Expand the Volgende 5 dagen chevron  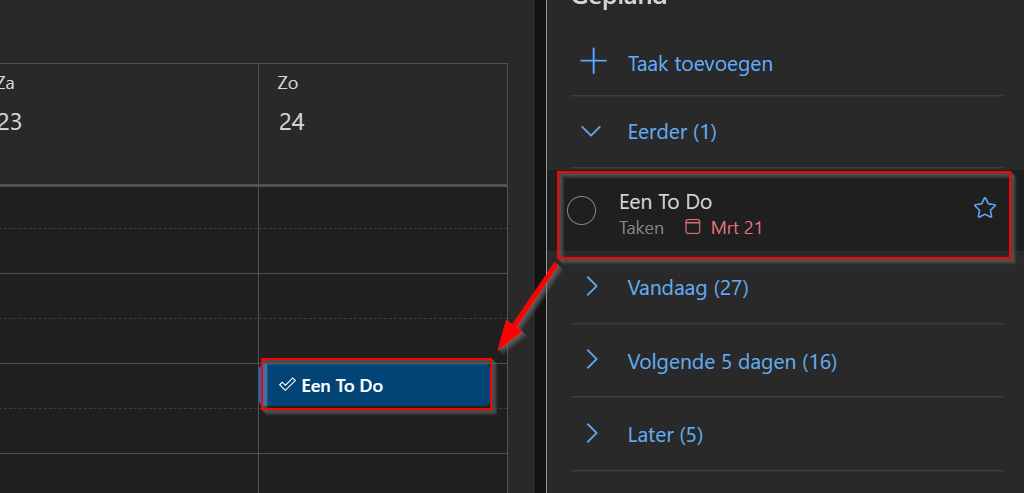click(592, 360)
